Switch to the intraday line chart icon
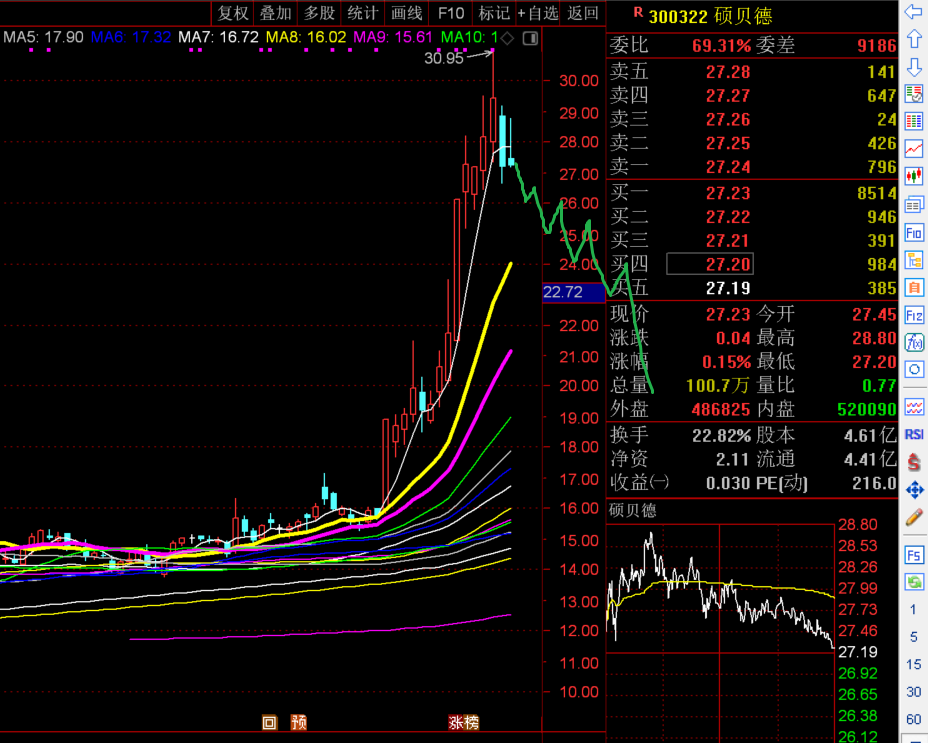928x743 pixels. 914,149
